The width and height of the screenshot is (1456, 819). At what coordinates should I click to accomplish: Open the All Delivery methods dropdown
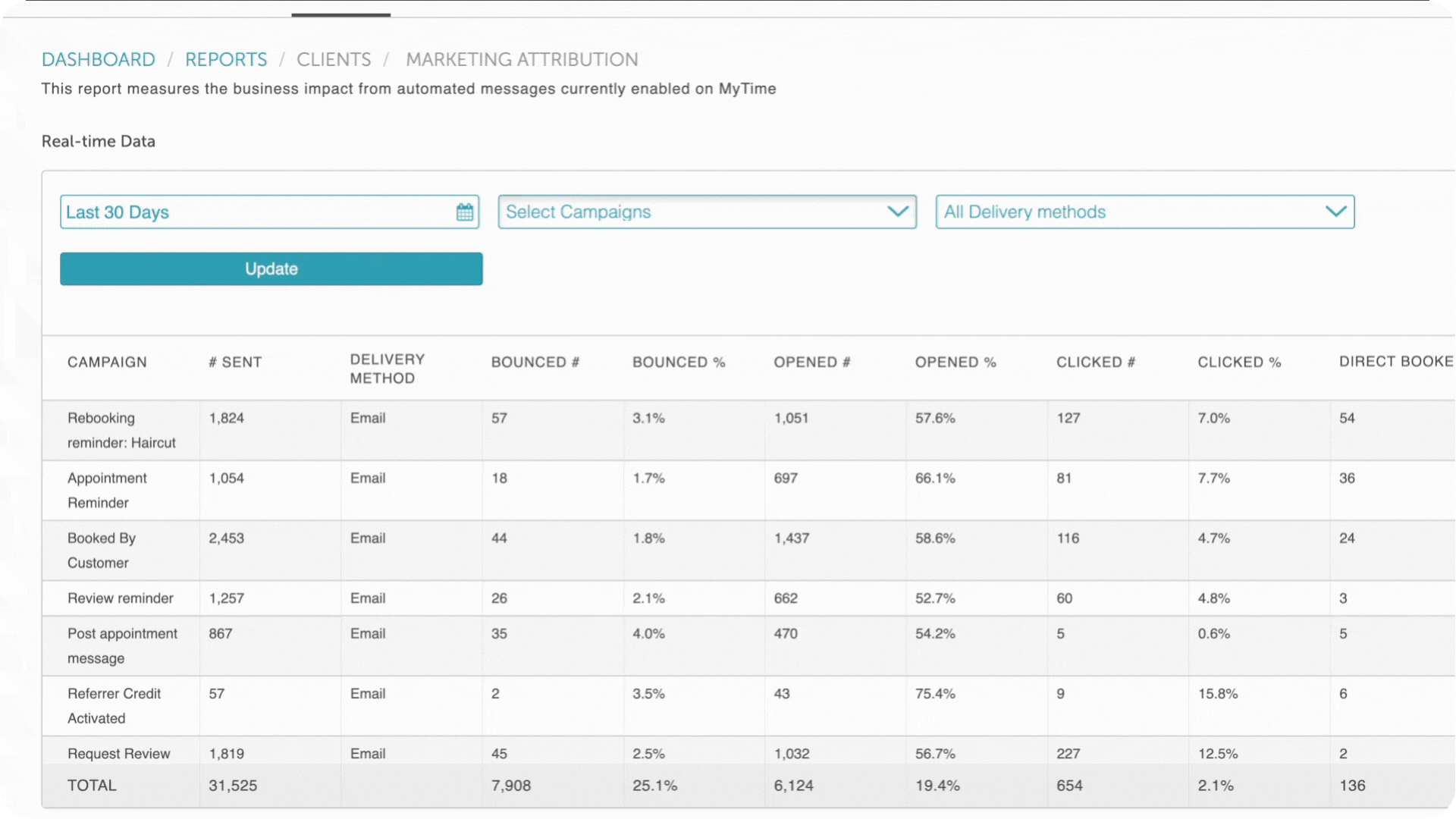click(x=1145, y=212)
